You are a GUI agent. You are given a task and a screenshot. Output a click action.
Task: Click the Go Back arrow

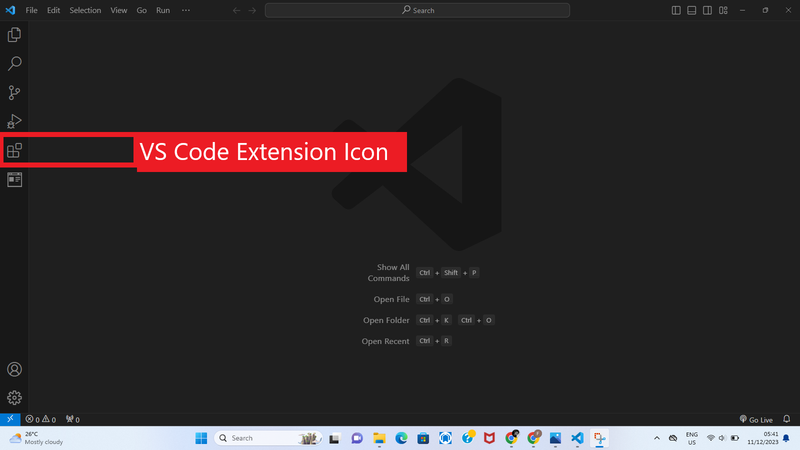tap(236, 10)
